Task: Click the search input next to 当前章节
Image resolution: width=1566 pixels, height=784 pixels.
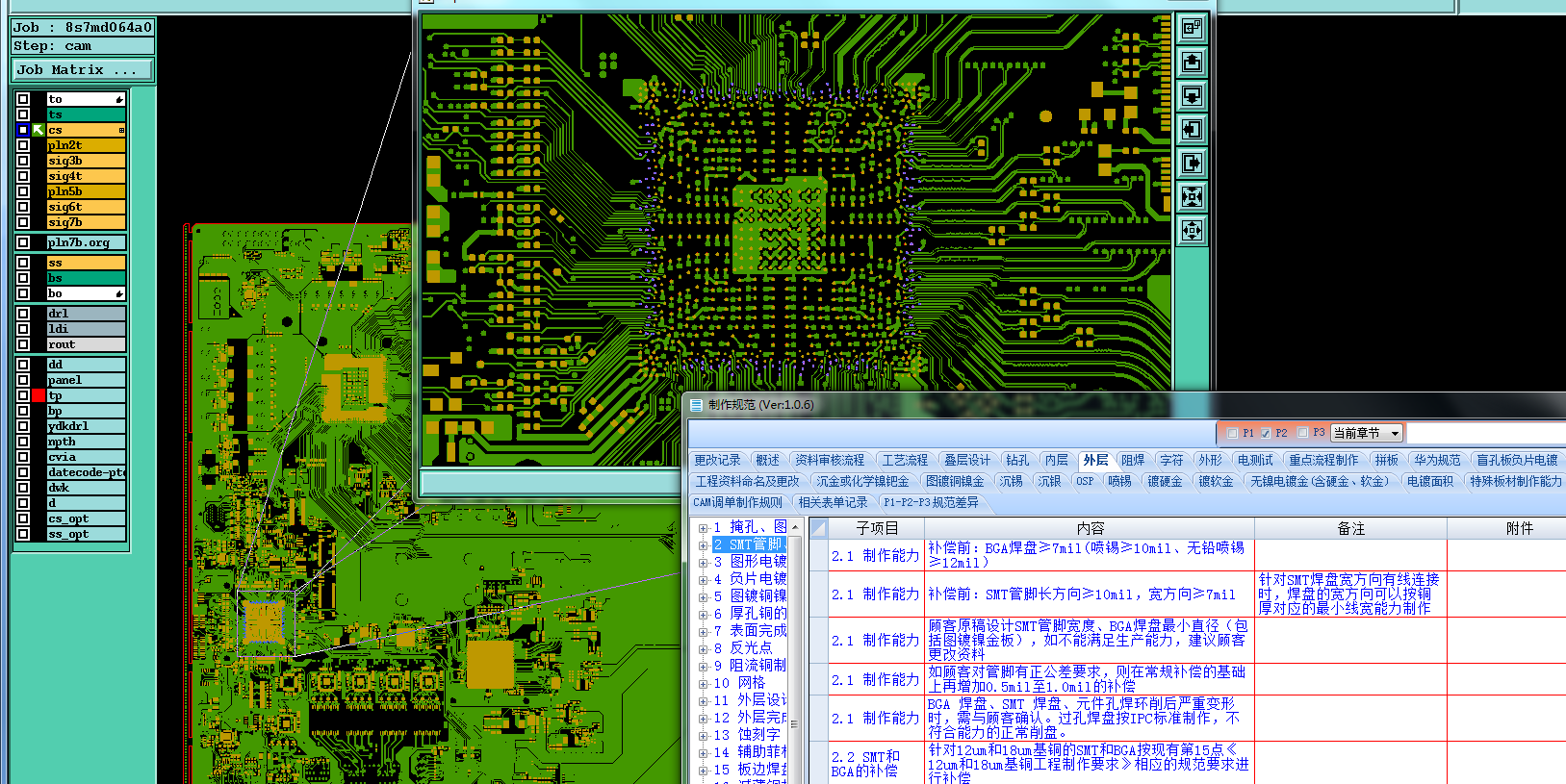Action: [1486, 433]
